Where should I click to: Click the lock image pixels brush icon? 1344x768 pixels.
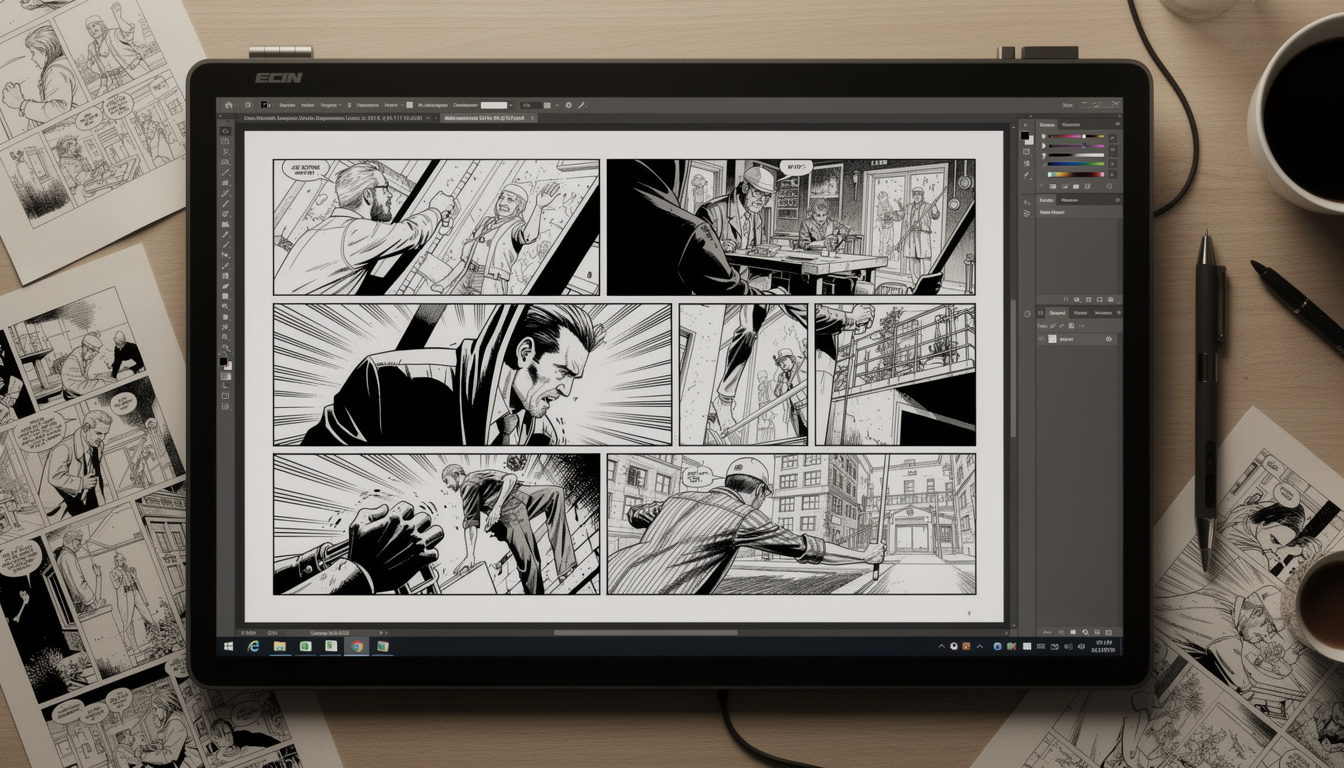1062,326
